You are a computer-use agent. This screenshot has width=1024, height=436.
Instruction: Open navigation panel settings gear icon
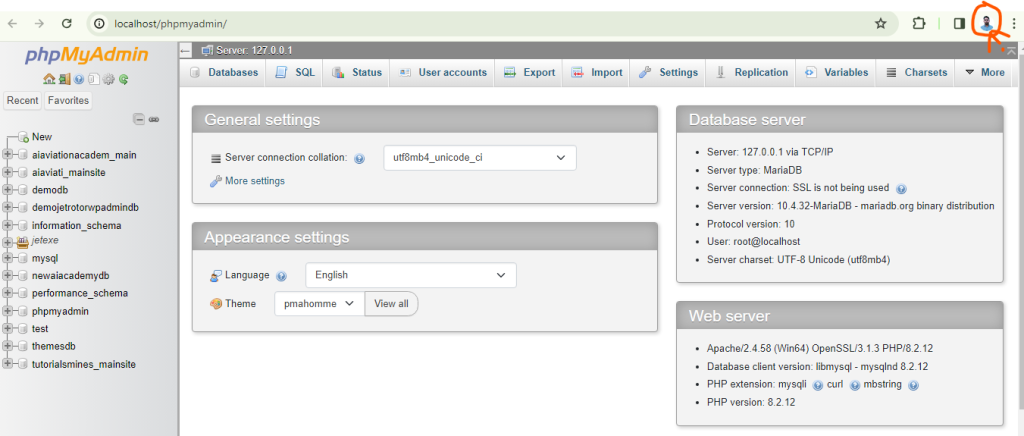point(108,79)
